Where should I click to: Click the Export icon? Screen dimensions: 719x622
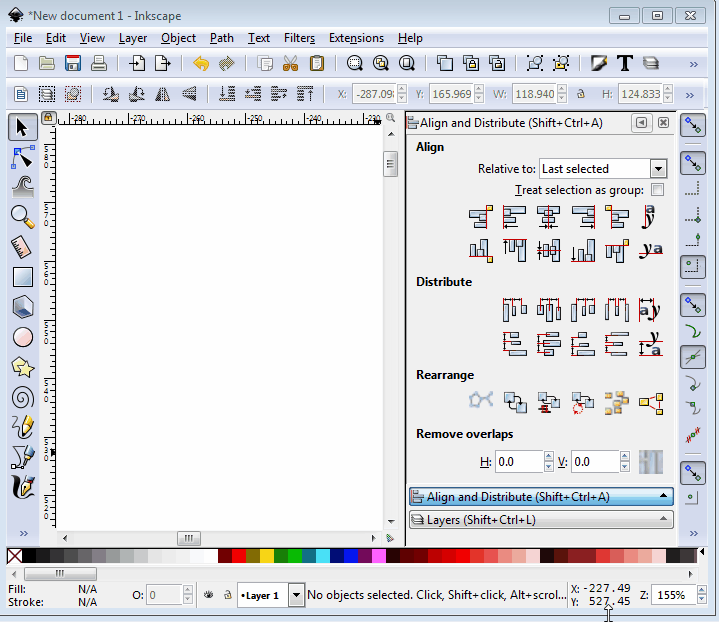[x=163, y=63]
